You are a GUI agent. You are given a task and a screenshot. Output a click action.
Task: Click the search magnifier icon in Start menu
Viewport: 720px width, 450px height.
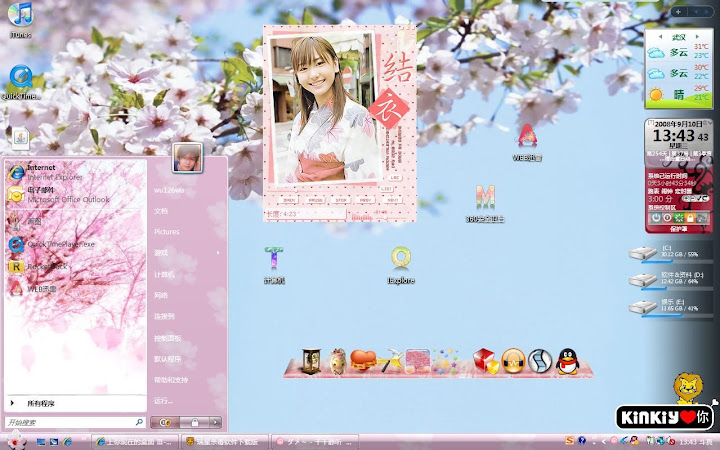pos(139,422)
